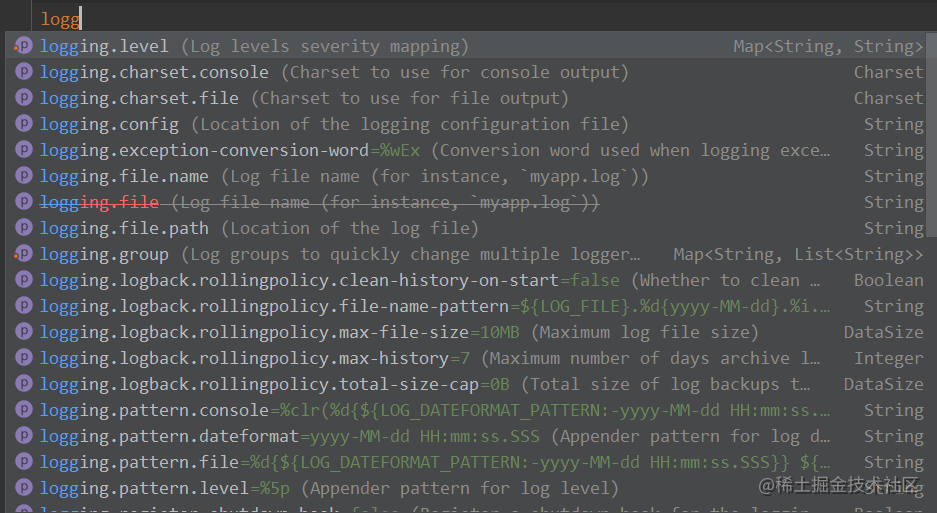937x513 pixels.
Task: Choose logging.logback.rollingpolicy.total-size-cap=0B
Action: pyautogui.click(x=466, y=384)
